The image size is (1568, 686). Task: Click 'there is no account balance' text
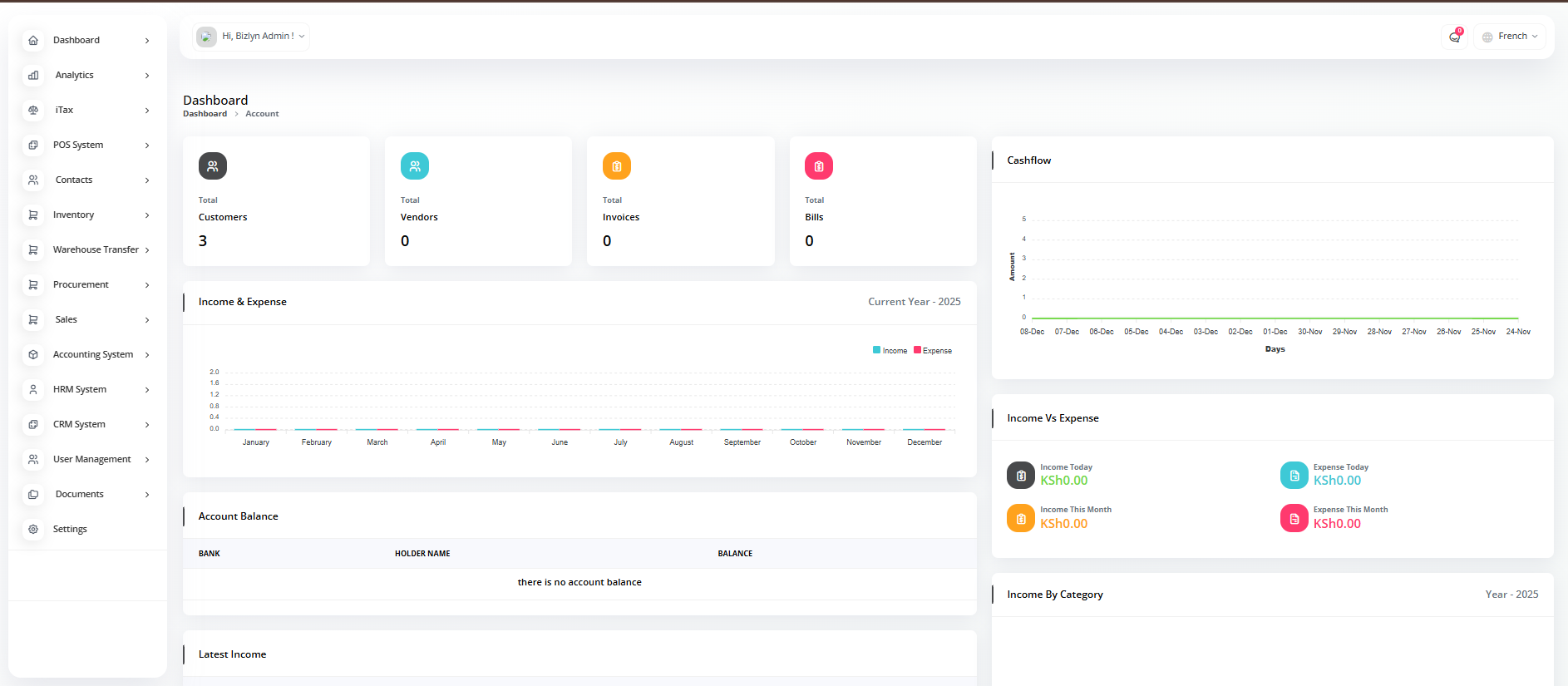579,582
